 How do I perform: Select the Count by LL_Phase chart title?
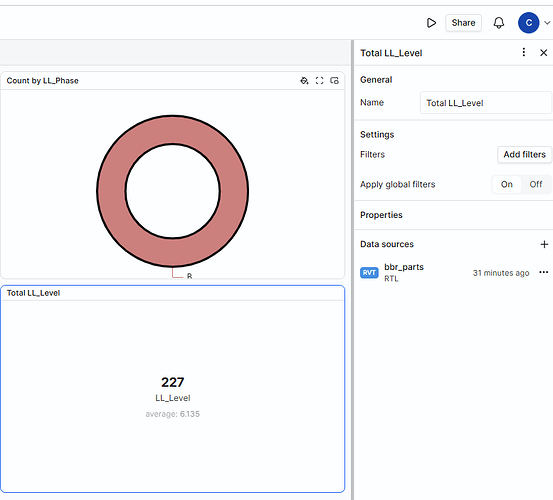42,81
